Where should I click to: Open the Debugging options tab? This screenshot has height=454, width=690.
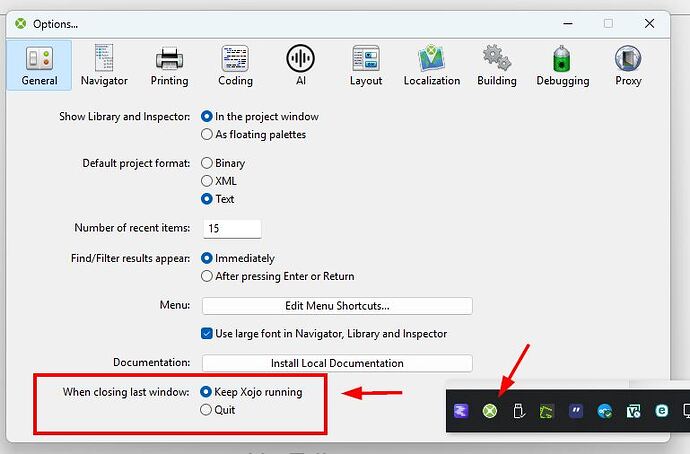tap(562, 66)
